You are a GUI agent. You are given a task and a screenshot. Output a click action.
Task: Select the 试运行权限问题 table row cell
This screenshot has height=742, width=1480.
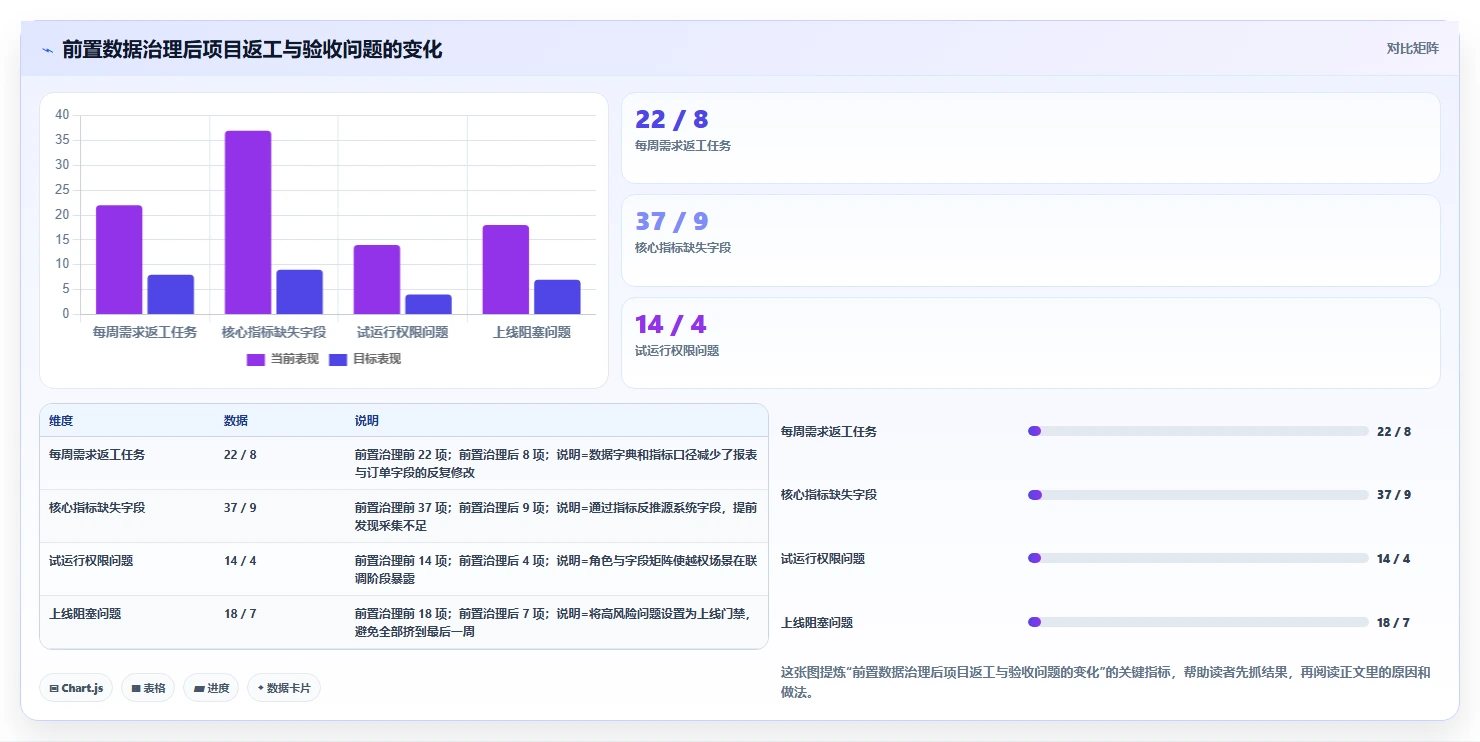(91, 560)
